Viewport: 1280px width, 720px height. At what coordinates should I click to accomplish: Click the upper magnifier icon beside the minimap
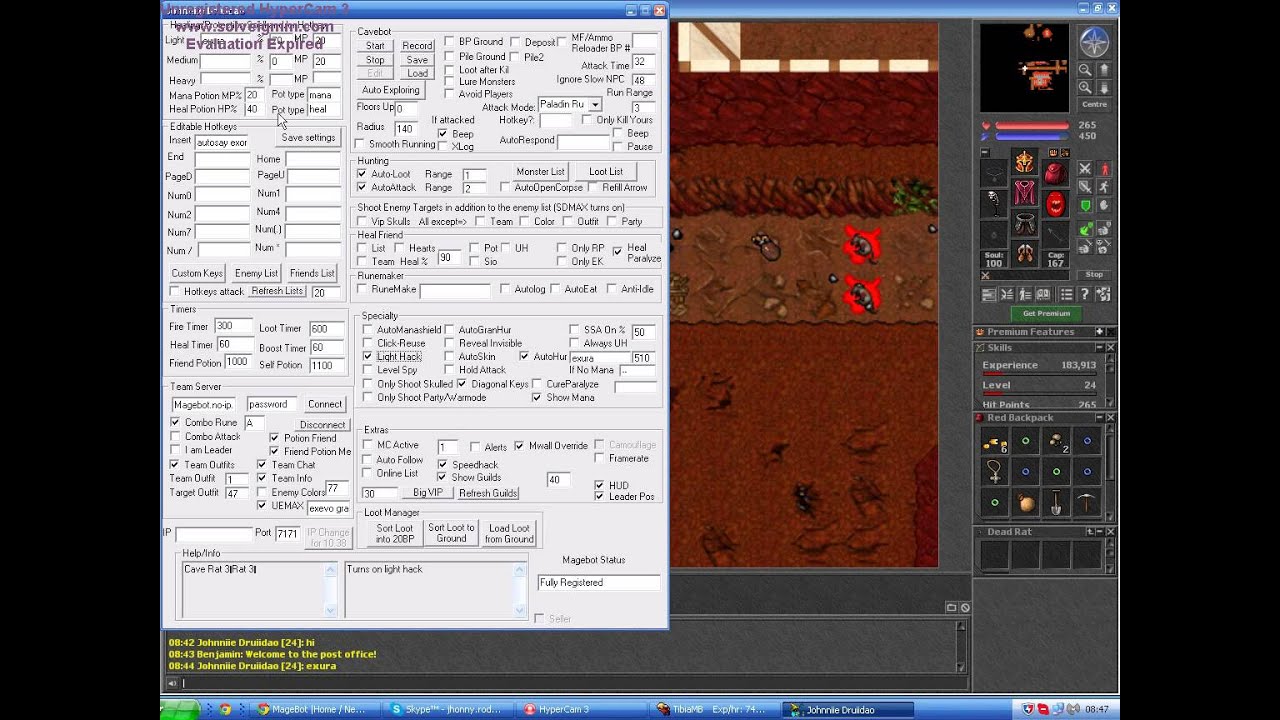1085,70
